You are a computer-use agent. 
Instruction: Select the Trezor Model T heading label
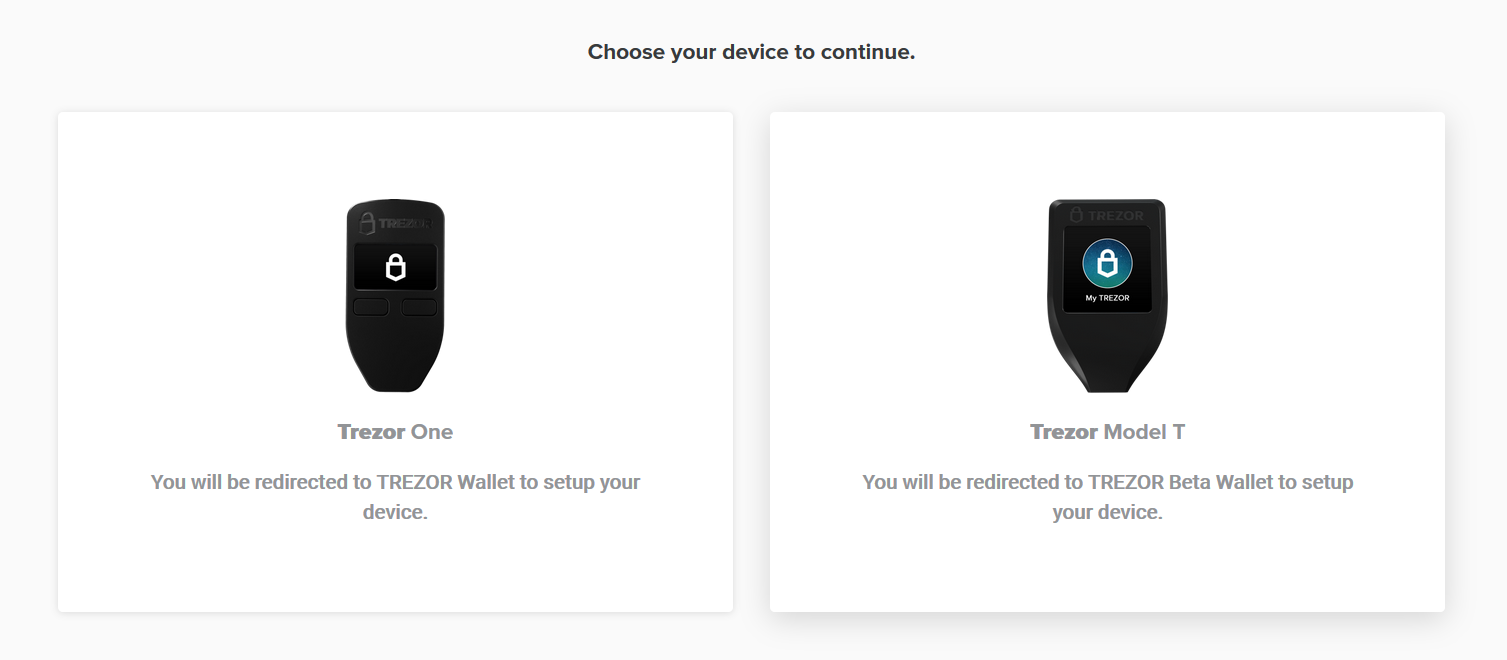coord(1107,431)
